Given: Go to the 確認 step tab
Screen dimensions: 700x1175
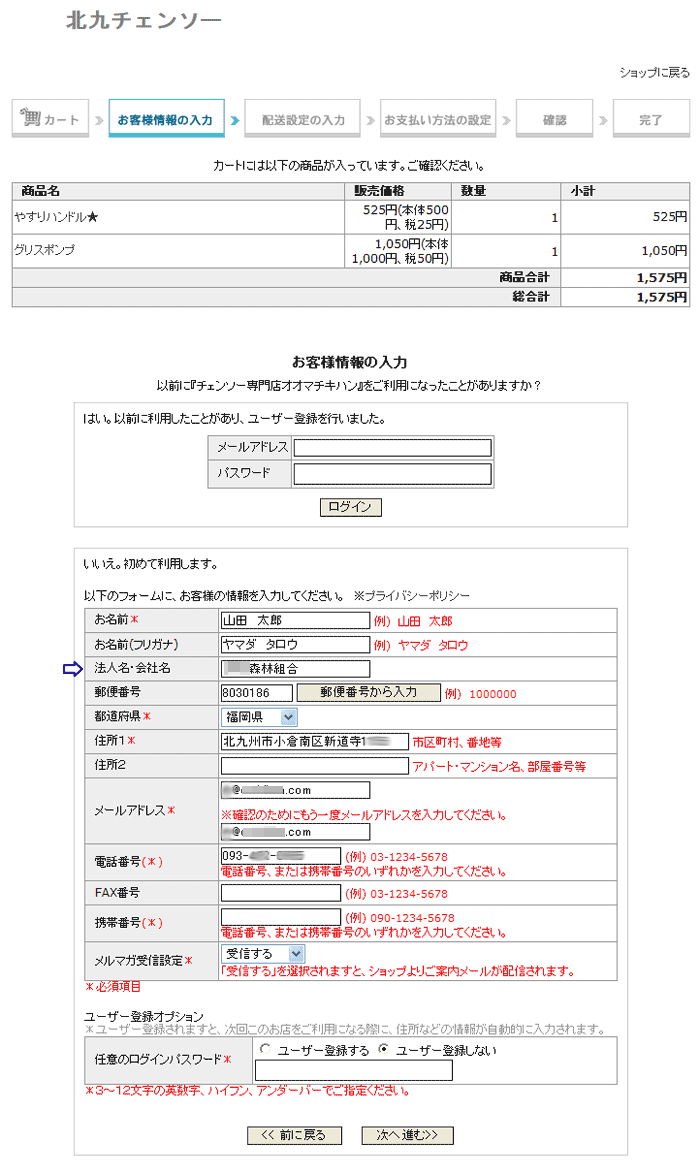Looking at the screenshot, I should coord(554,119).
